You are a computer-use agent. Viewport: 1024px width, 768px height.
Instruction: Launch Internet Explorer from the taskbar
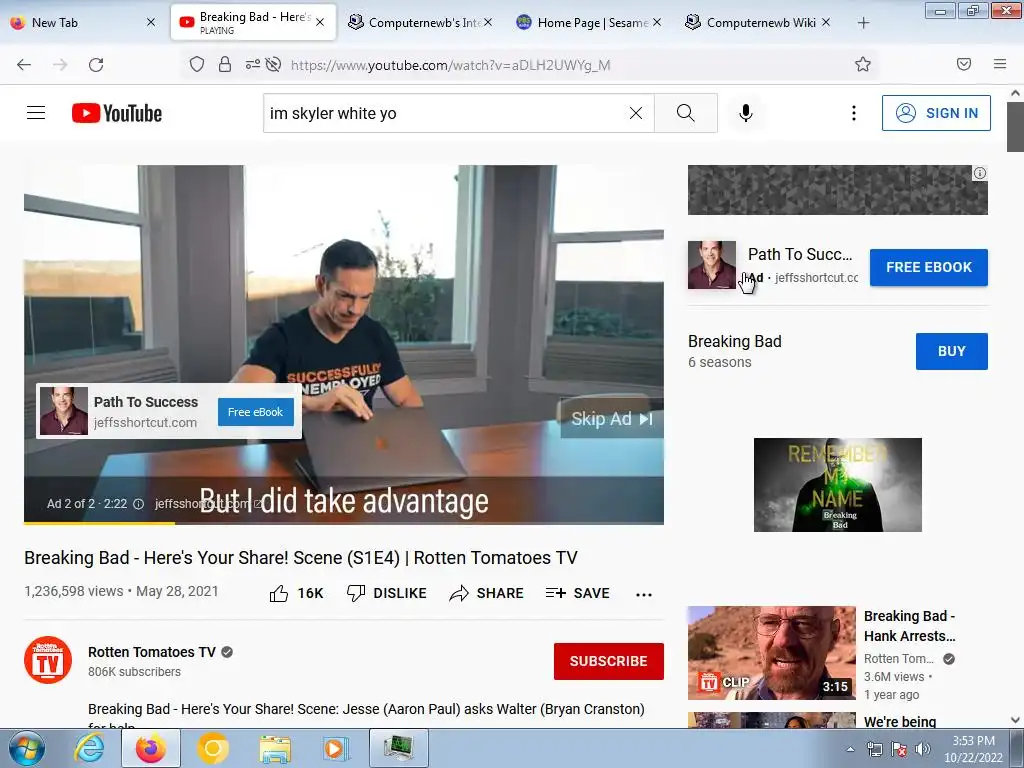click(x=88, y=748)
